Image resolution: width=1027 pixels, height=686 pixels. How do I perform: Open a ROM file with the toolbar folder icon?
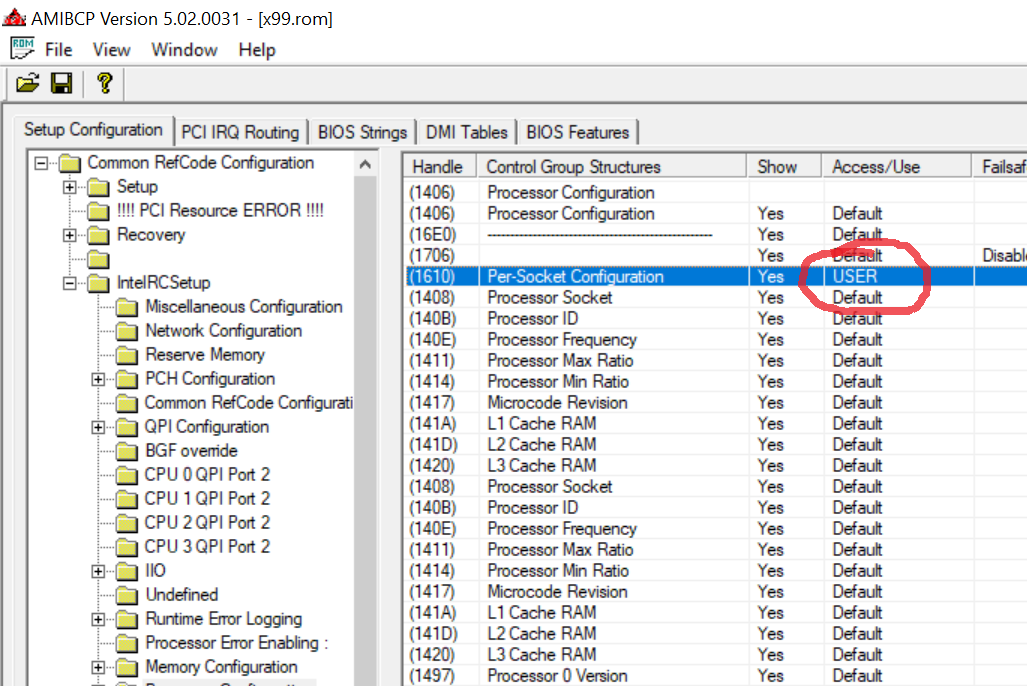(28, 83)
